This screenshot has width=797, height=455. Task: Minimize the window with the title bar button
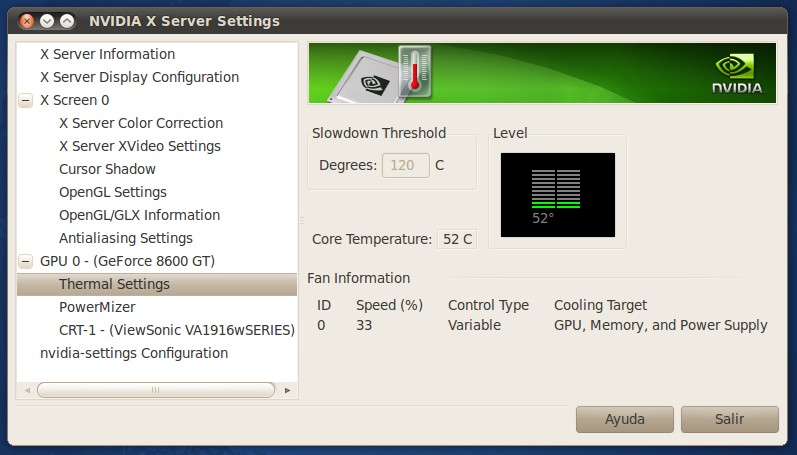pos(47,21)
